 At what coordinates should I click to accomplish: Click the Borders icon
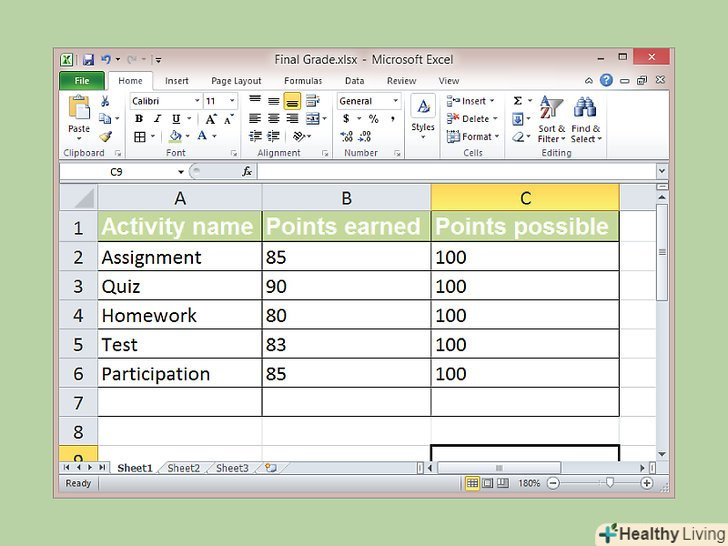tap(139, 136)
